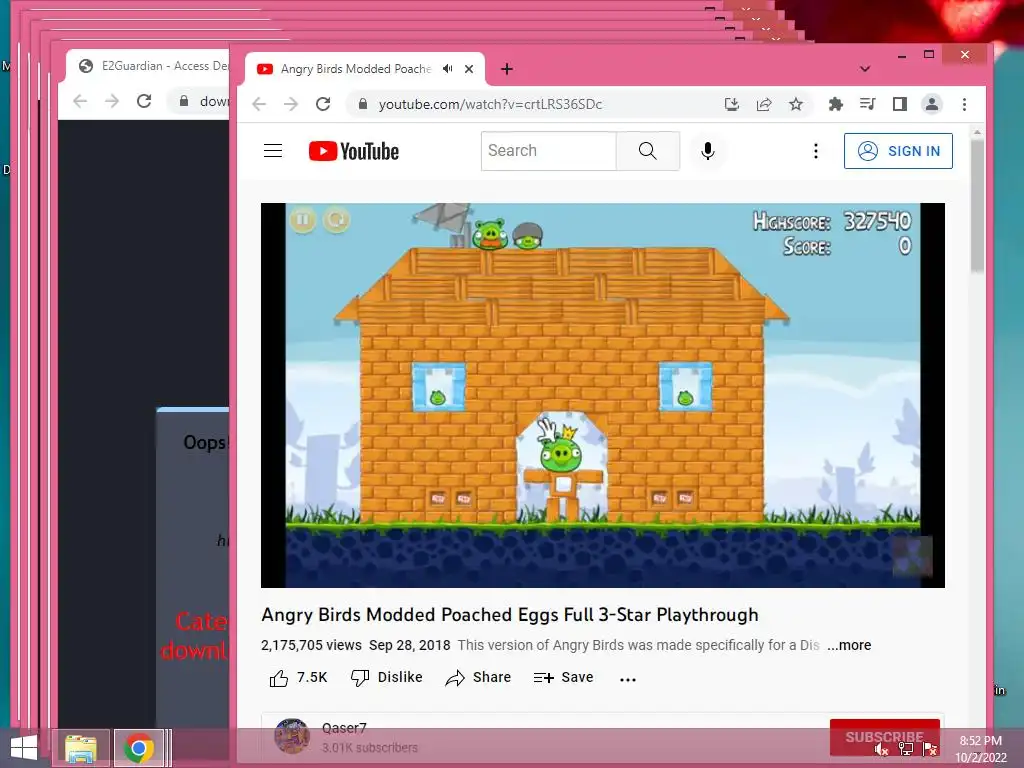Click the Action Center flag icon in tray
1024x768 pixels.
[930, 750]
